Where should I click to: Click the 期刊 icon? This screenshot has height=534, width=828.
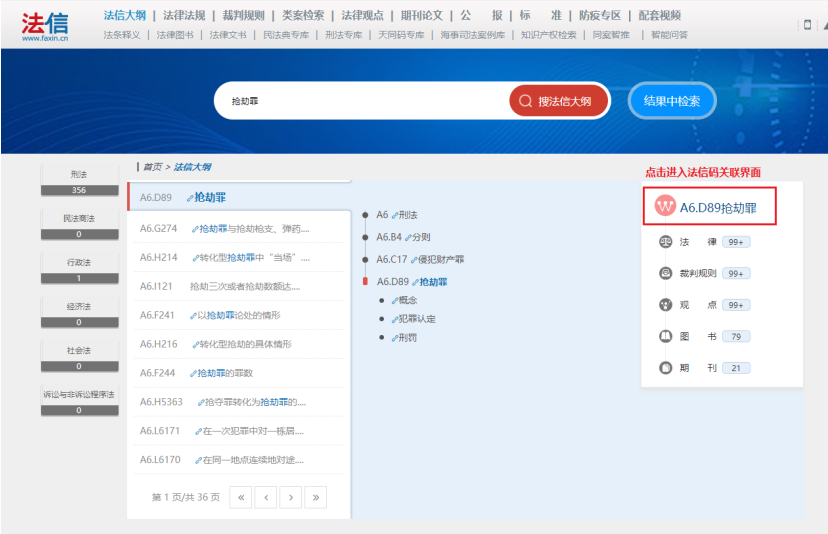[x=665, y=368]
